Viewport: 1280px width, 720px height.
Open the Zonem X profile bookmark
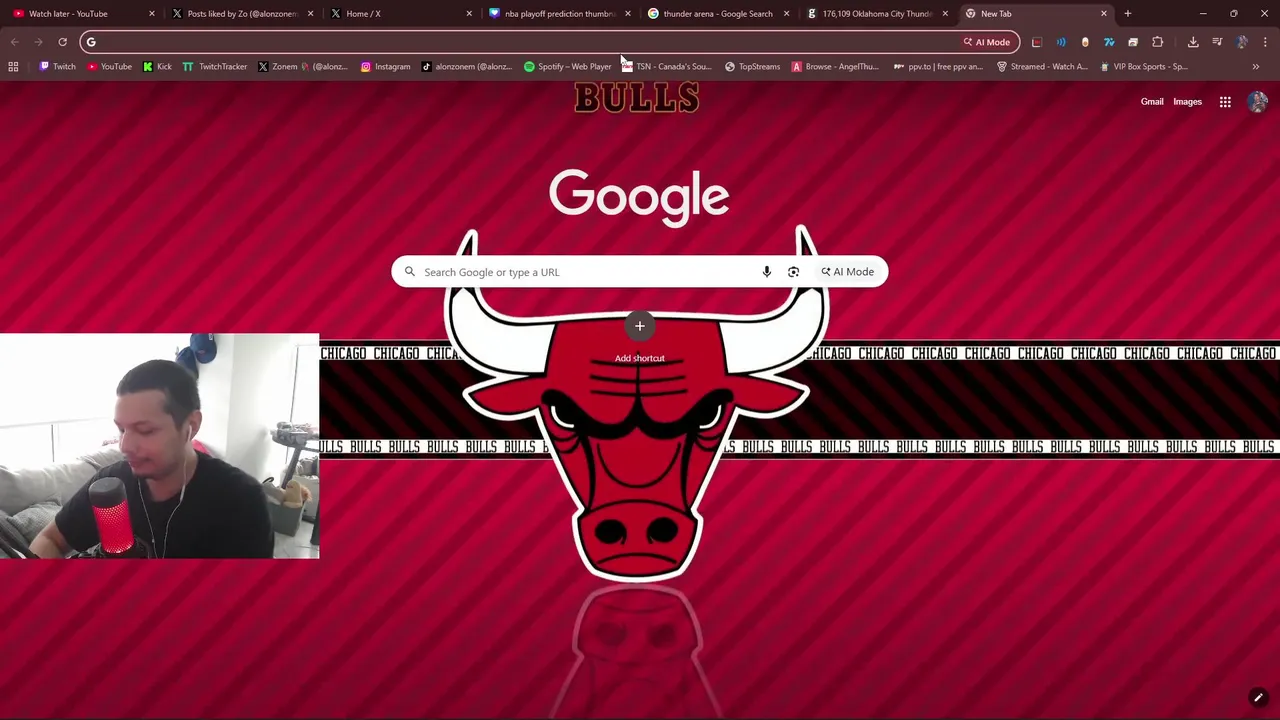303,67
